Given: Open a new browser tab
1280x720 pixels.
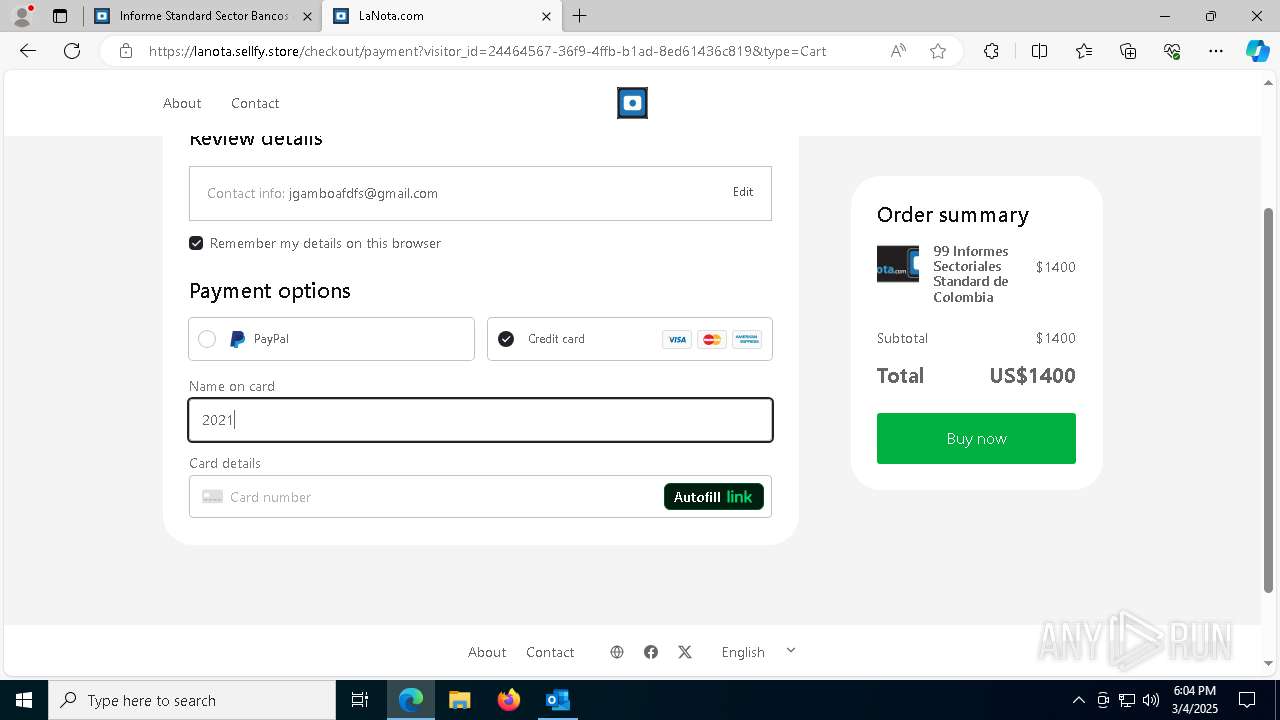Looking at the screenshot, I should [580, 16].
